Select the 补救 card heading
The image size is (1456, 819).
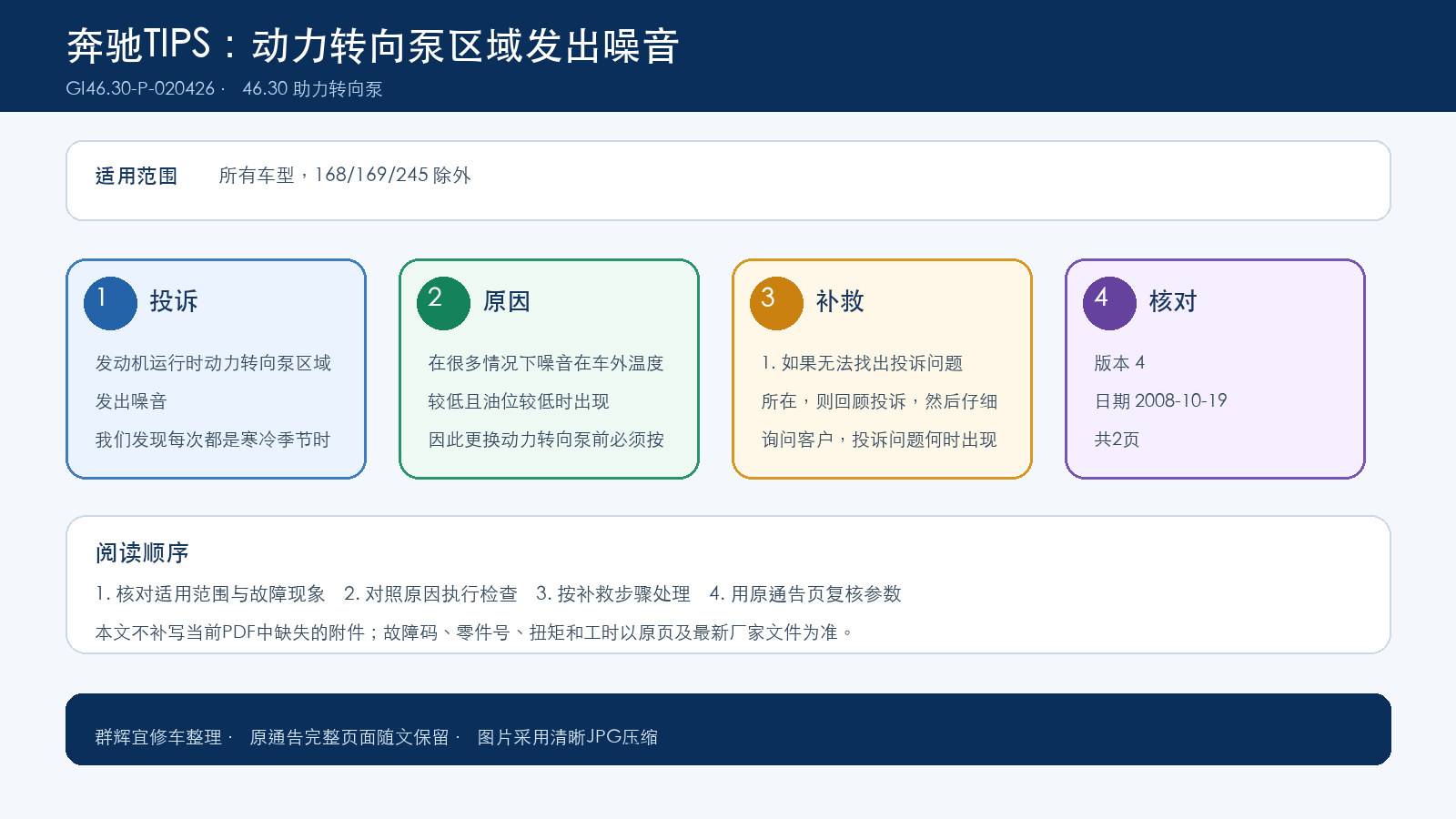pyautogui.click(x=840, y=301)
